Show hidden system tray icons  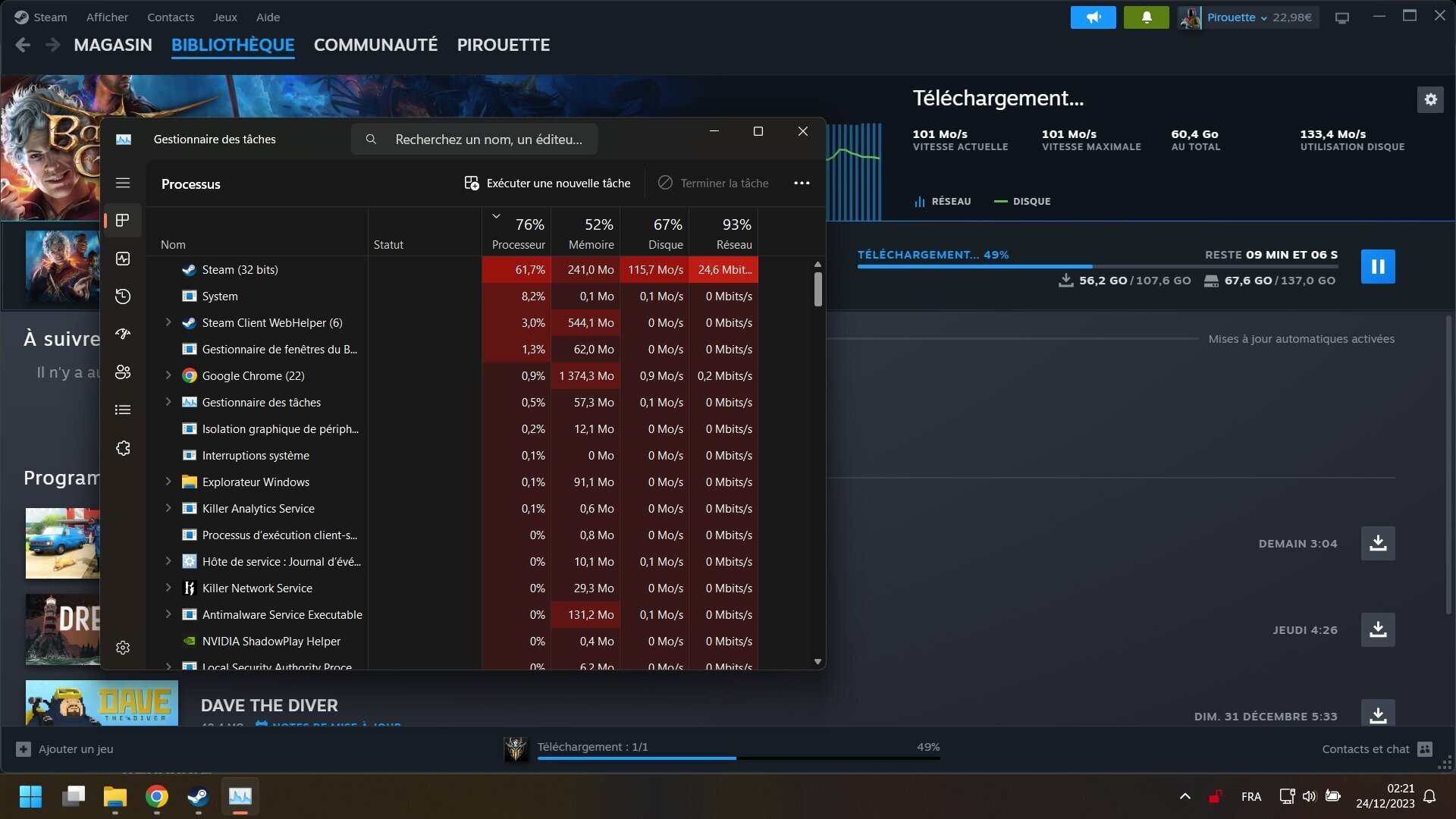1185,796
